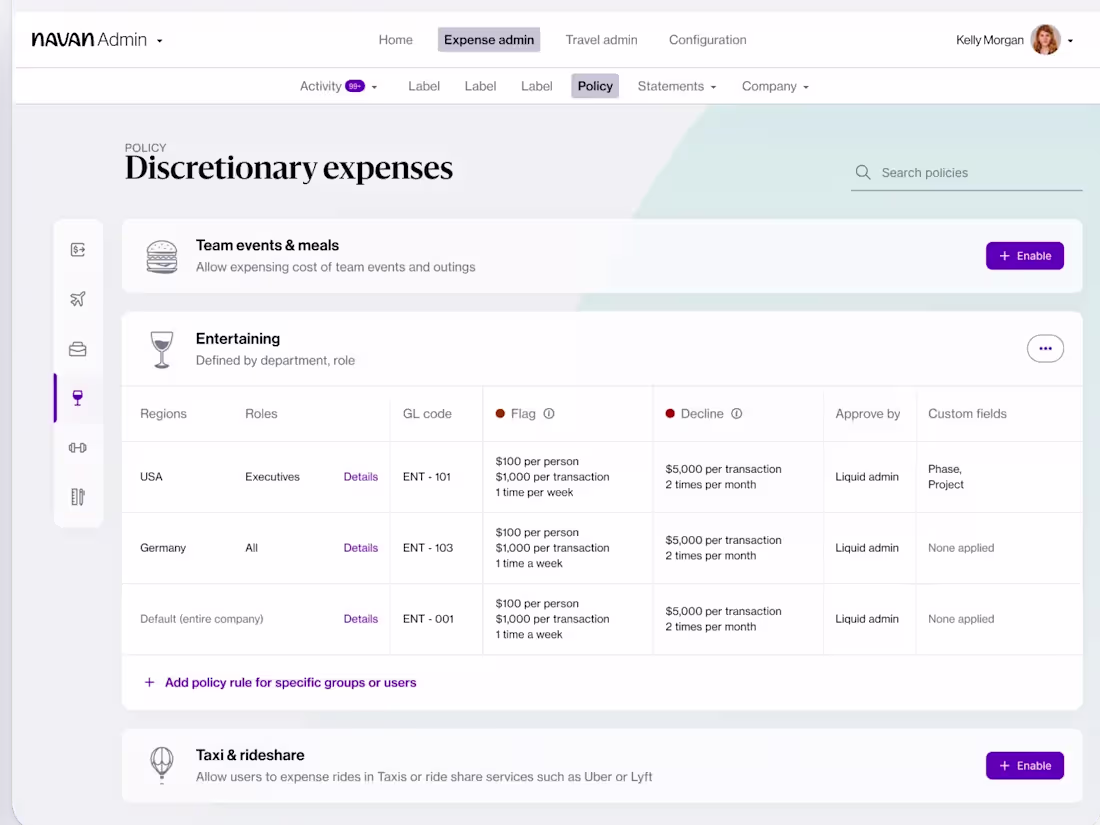Click the ENT - 101 GL code
1100x825 pixels.
pos(427,477)
